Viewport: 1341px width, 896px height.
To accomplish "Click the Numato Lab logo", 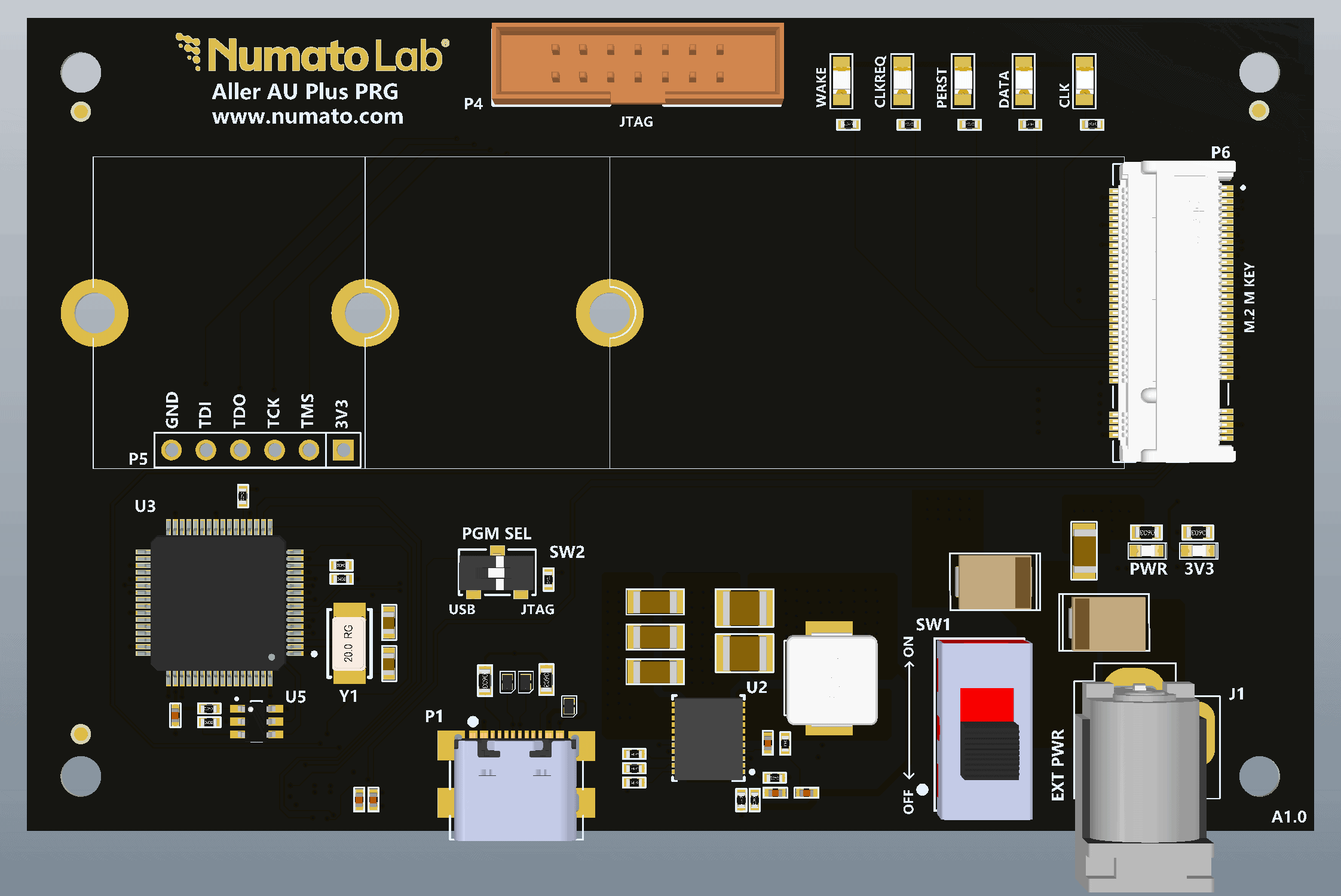I will [x=312, y=54].
